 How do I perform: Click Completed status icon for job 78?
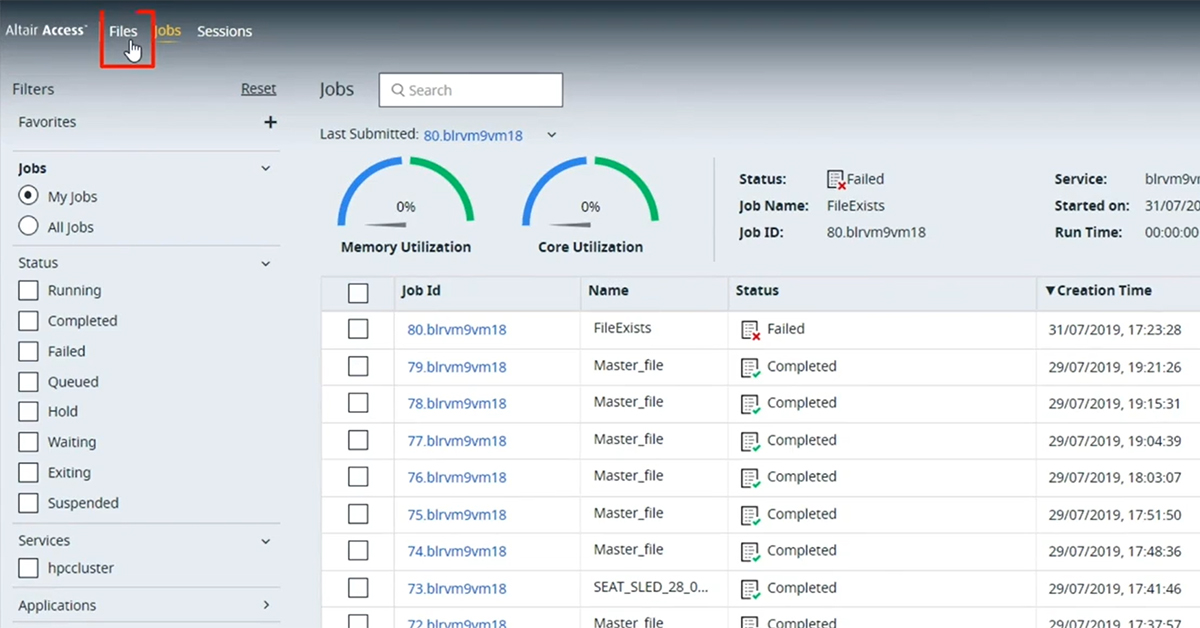pos(750,404)
